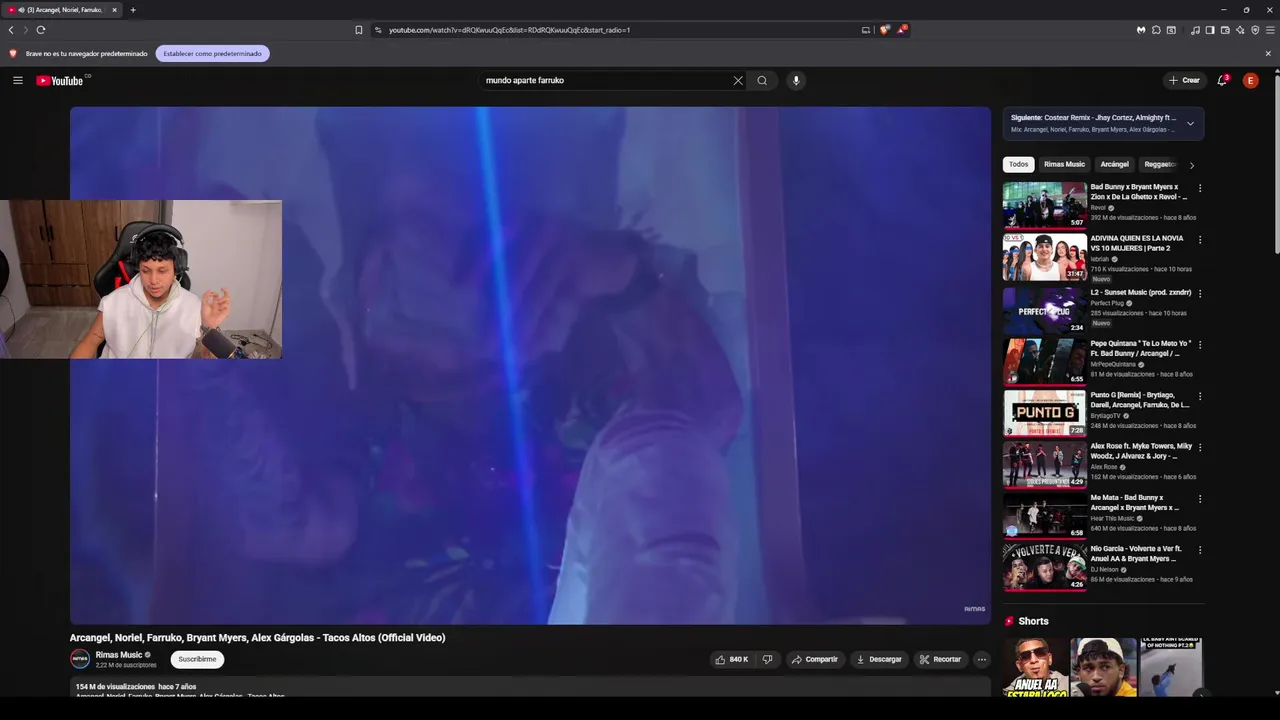Open Leo AI sparkle icon
The width and height of the screenshot is (1280, 720).
[x=1240, y=30]
